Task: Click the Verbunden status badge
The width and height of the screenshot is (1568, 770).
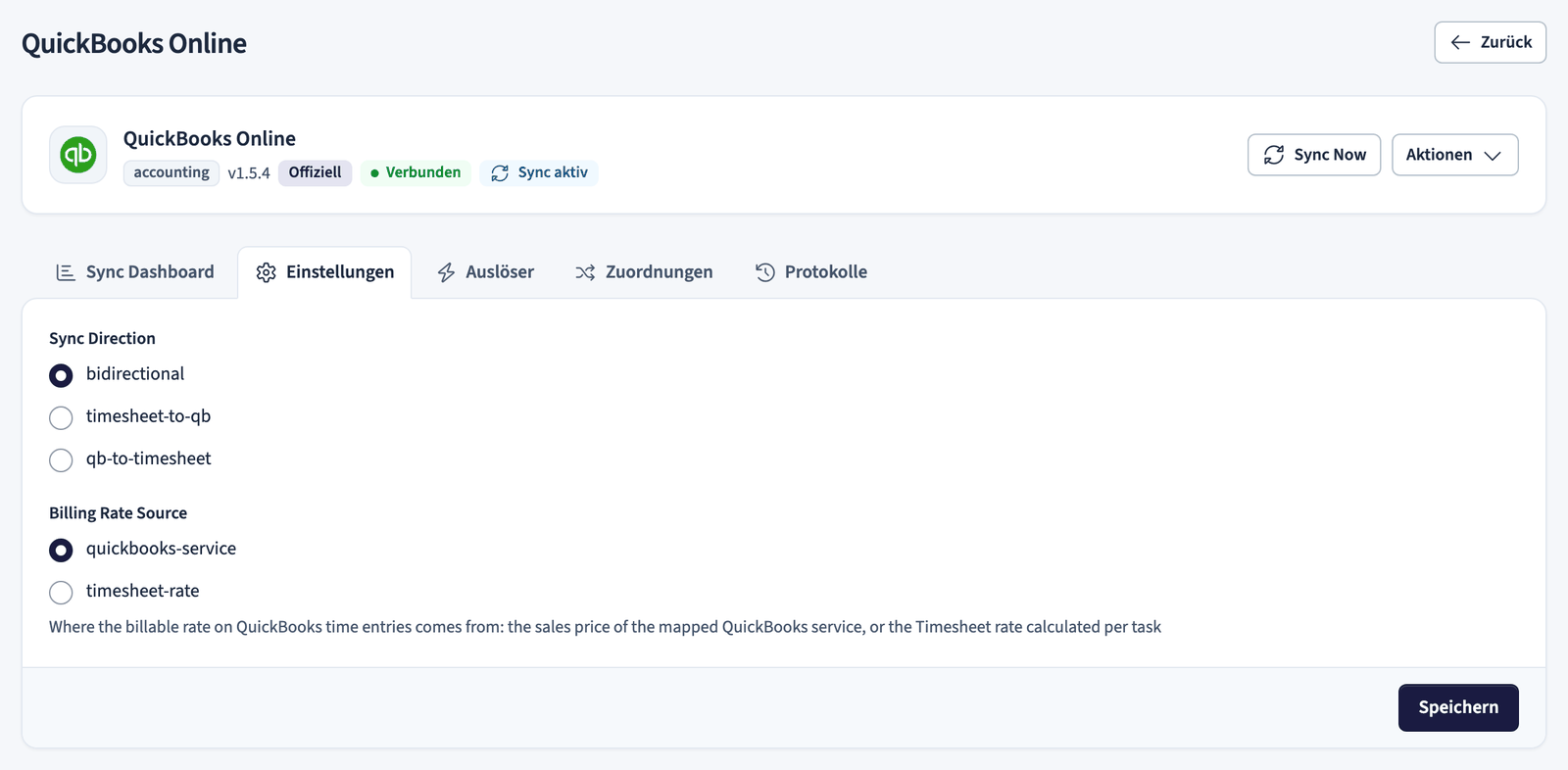Action: [x=416, y=172]
